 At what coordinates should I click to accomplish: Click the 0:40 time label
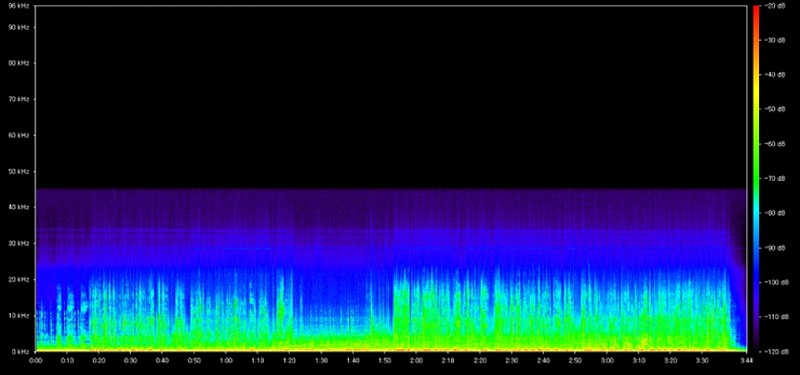pos(162,360)
